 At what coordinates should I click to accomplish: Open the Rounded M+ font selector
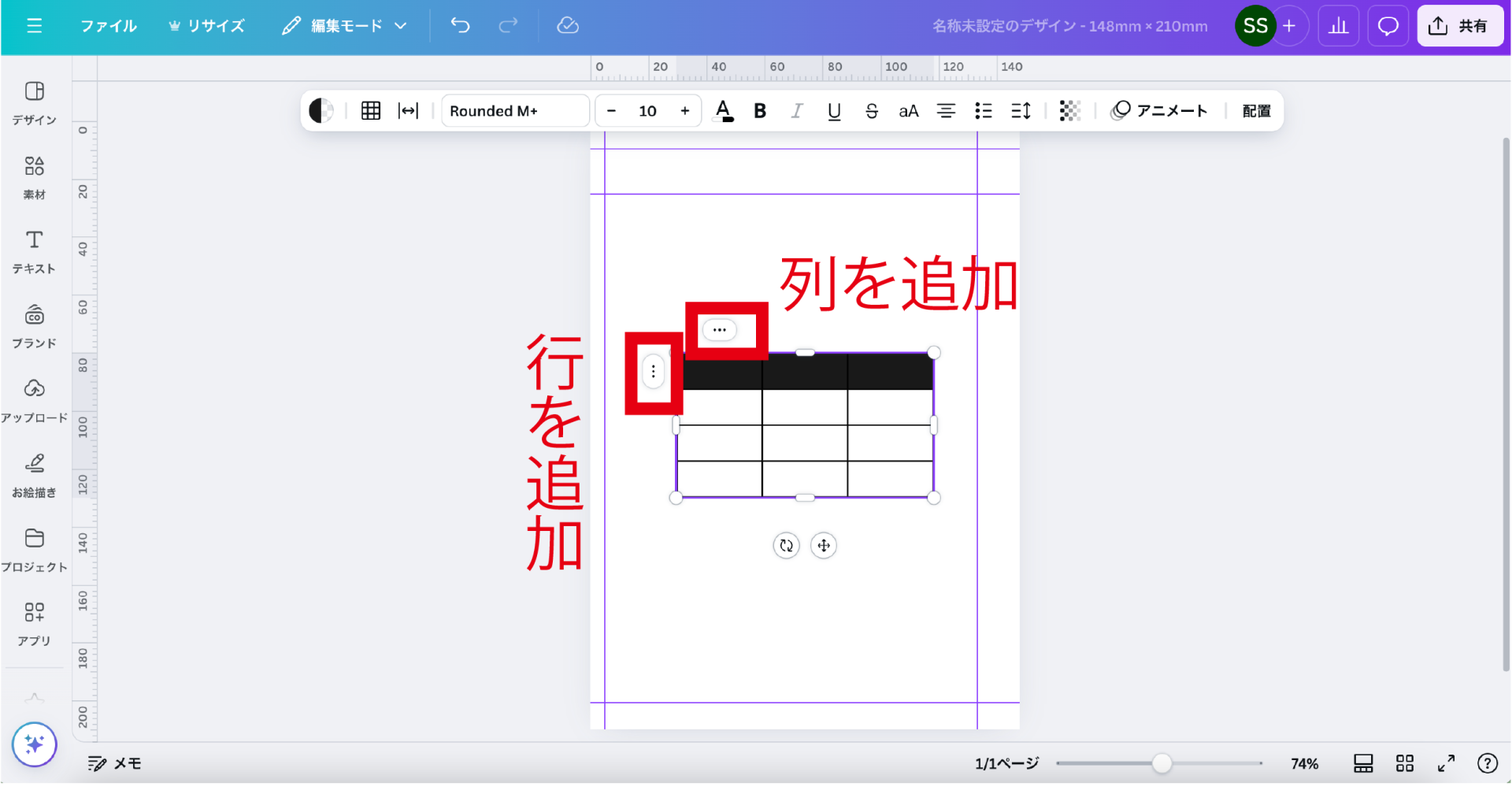[x=515, y=111]
